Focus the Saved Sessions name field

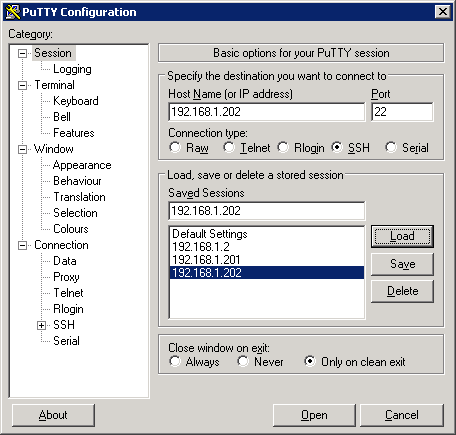click(x=267, y=211)
